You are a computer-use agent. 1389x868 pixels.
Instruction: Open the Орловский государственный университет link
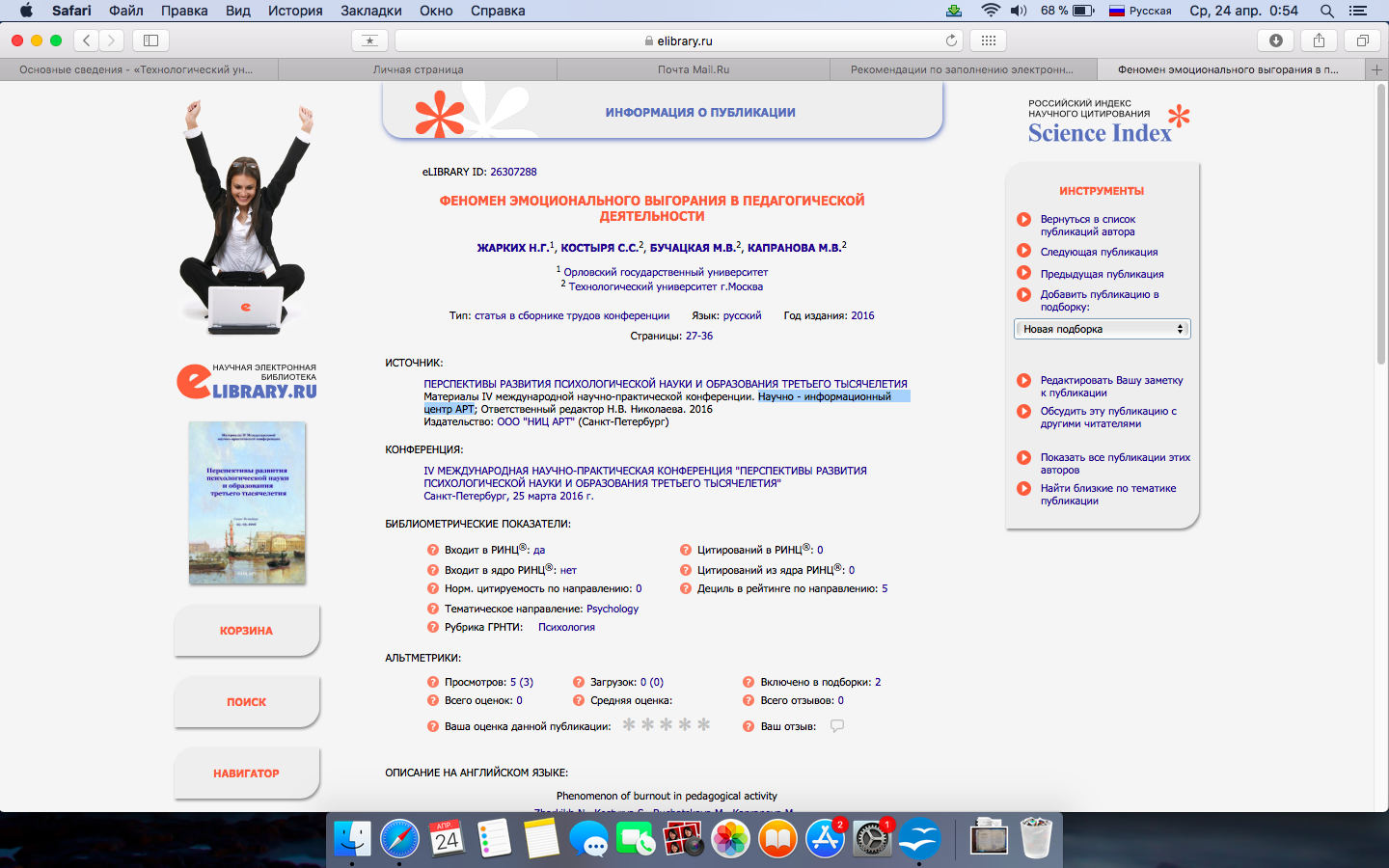pyautogui.click(x=666, y=272)
